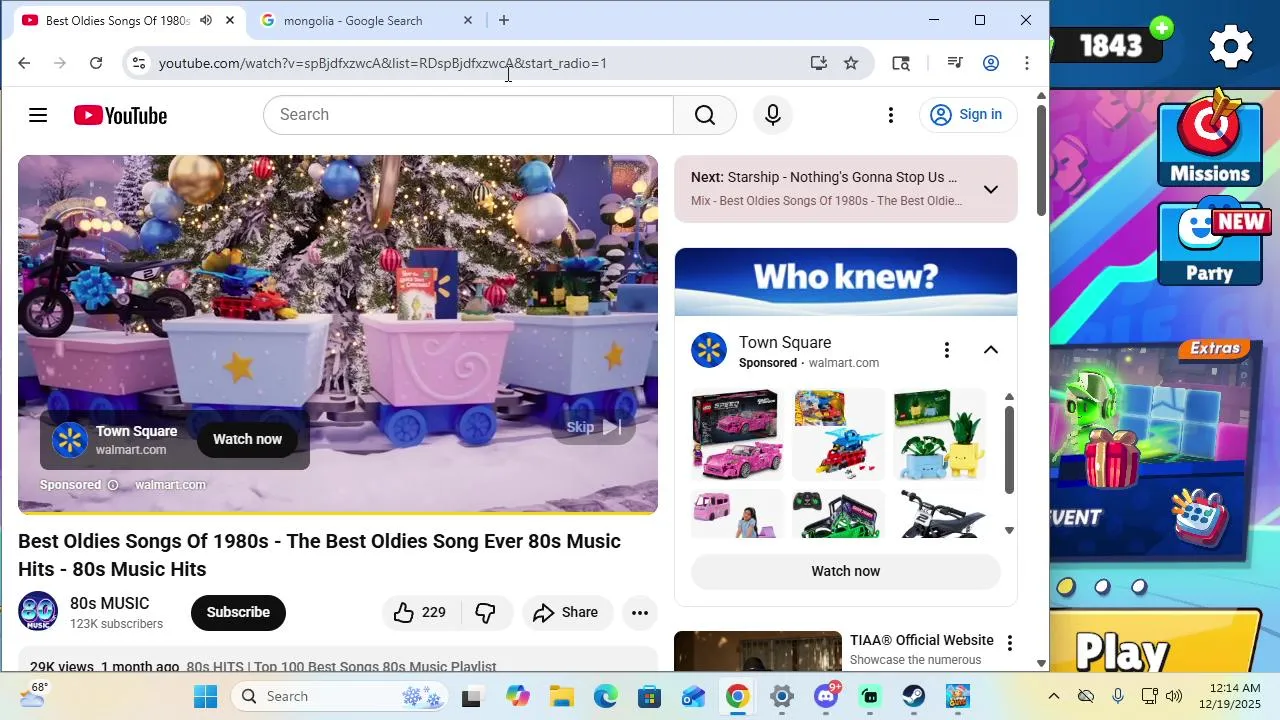Open a new browser tab
Viewport: 1280px width, 720px height.
504,20
